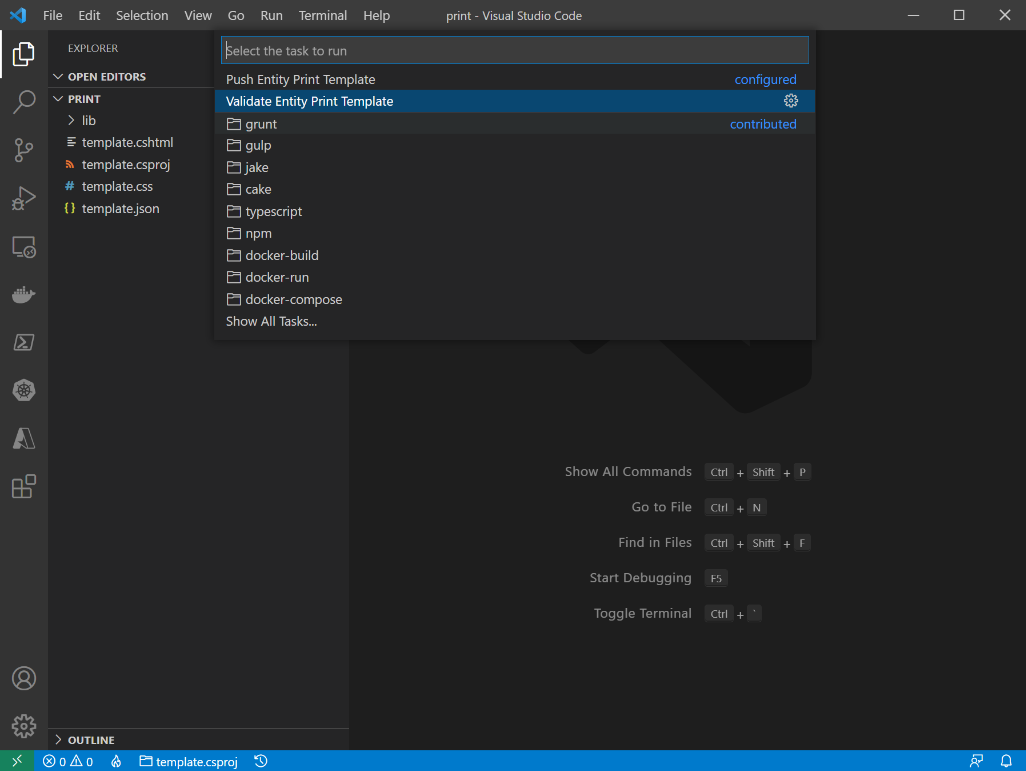This screenshot has height=771, width=1026.
Task: Open the Accounts menu icon
Action: point(24,678)
